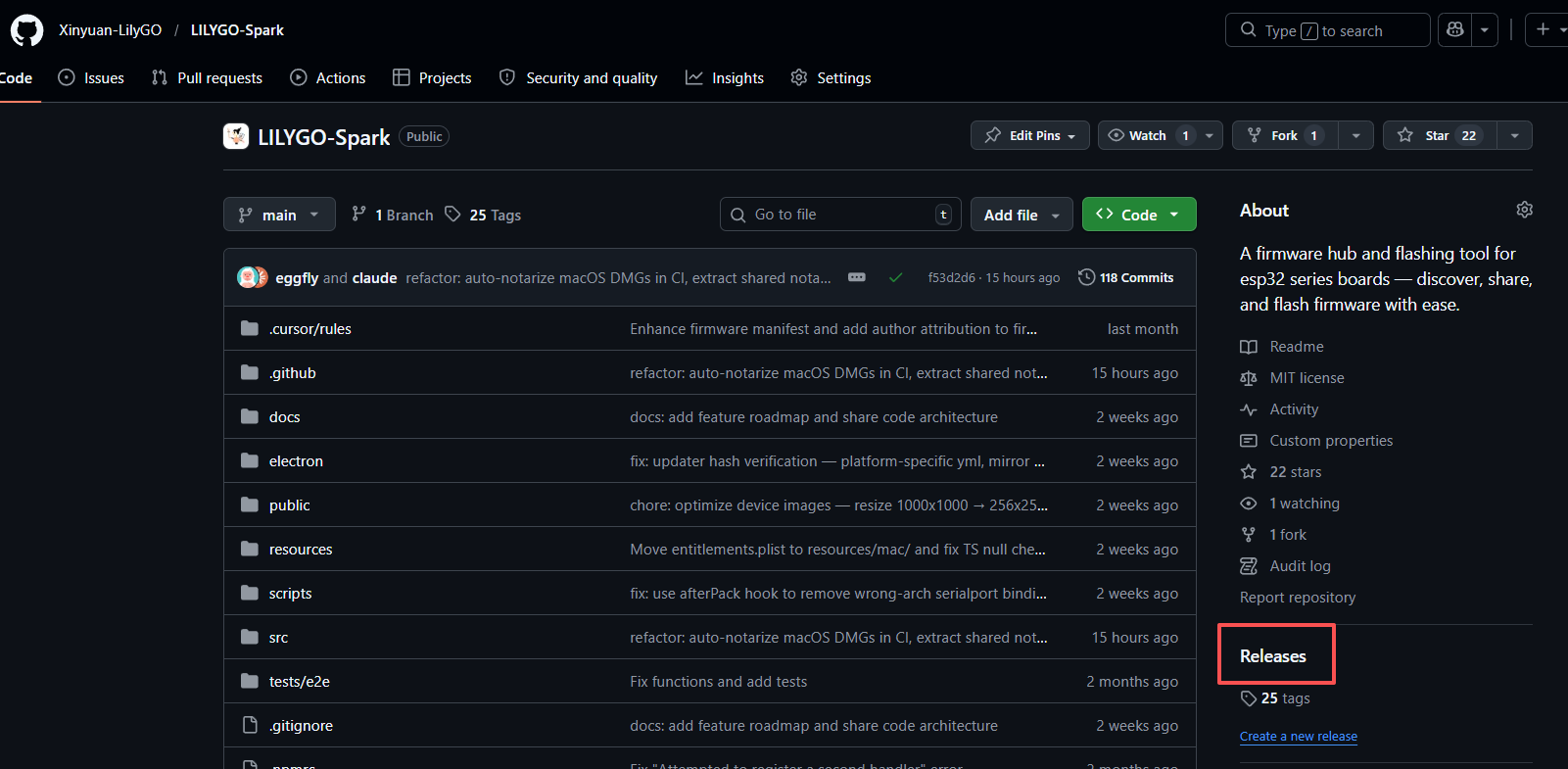1568x769 pixels.
Task: Open the .gitignore file name
Action: (x=301, y=726)
